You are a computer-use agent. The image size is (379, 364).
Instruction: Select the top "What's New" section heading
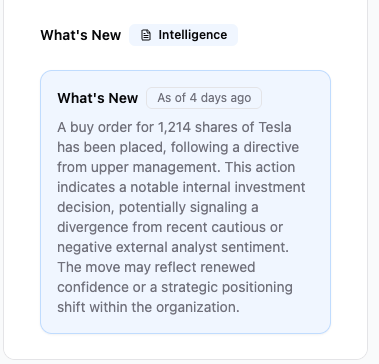(x=81, y=35)
